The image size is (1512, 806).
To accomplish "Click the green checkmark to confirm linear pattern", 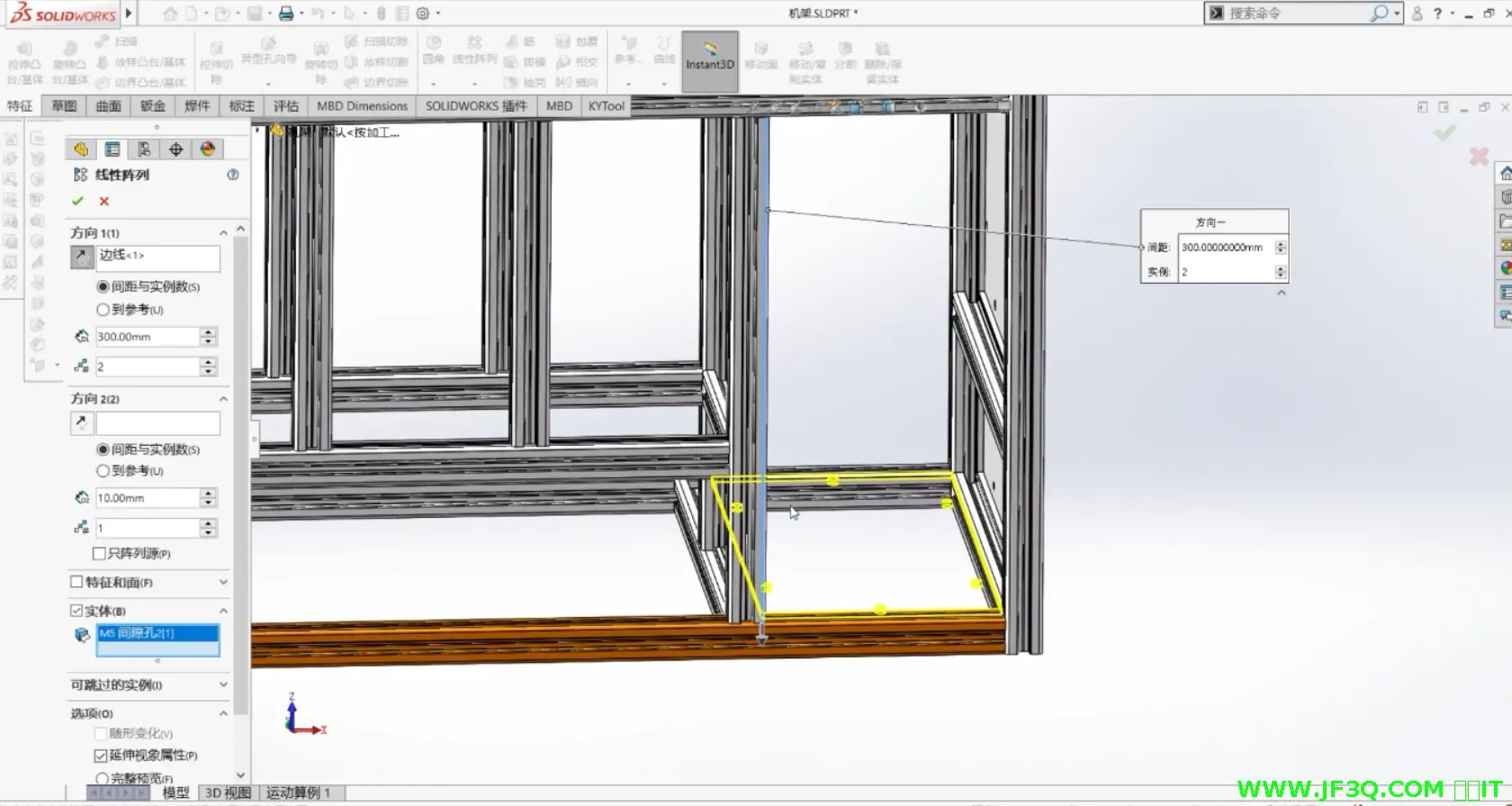I will (77, 202).
